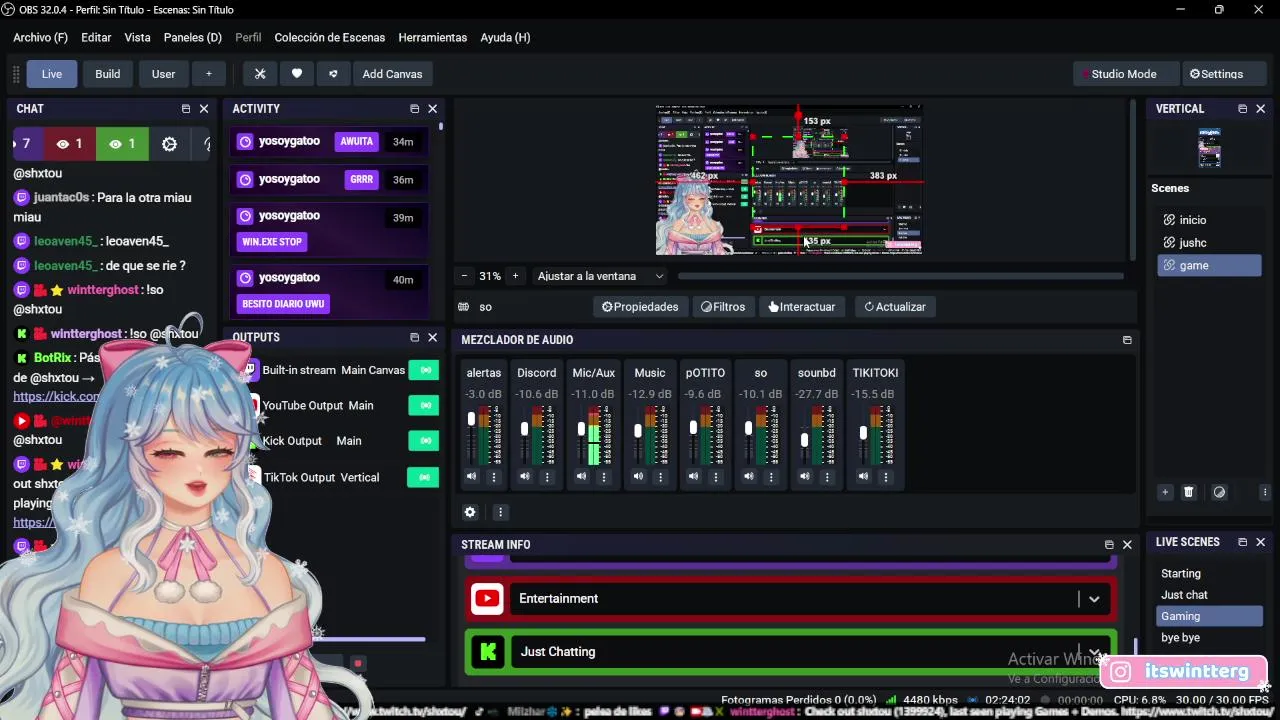Screen dimensions: 1280x720
Task: Open options menu for TIKITOKI channel
Action: (x=885, y=477)
